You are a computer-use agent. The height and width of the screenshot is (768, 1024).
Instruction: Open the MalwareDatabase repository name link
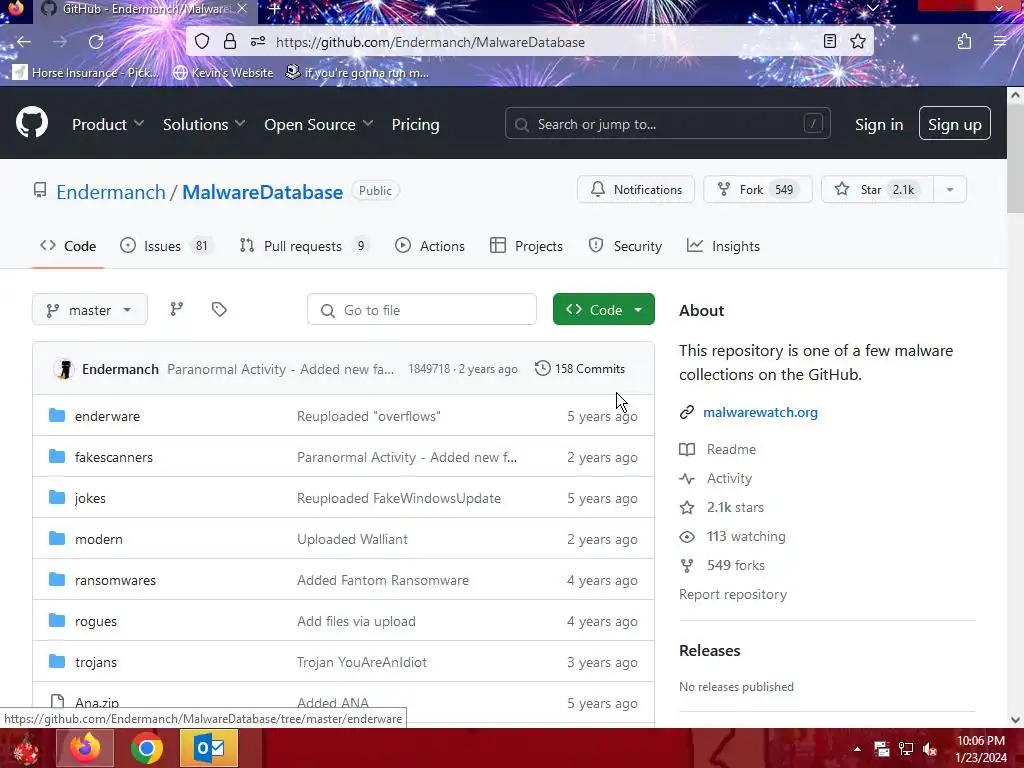click(263, 192)
